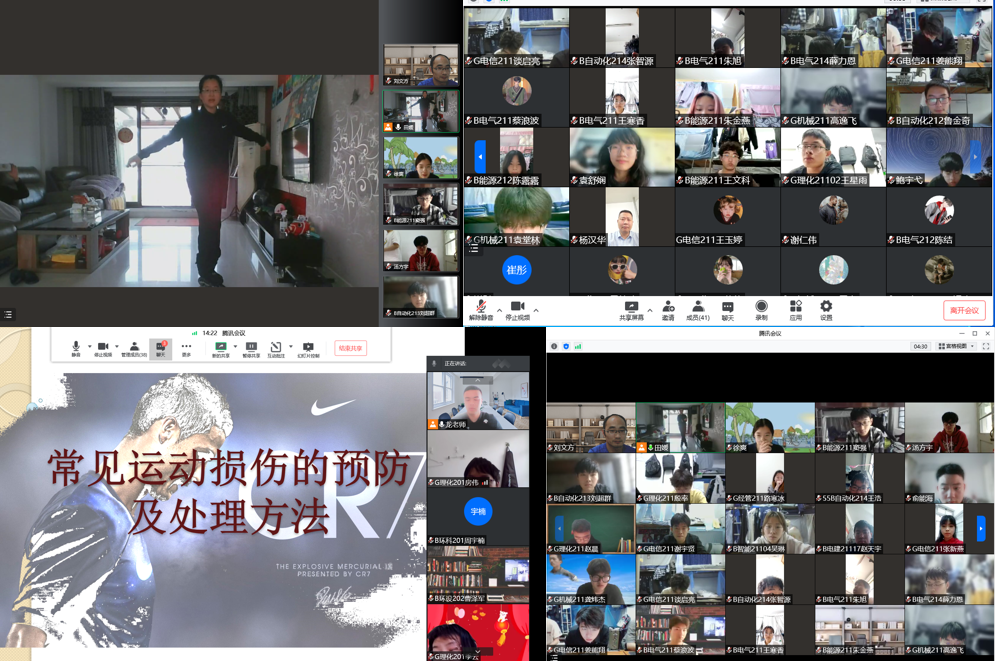
Task: Toggle 停止视频 in the top-right meeting toolbar
Action: (x=517, y=308)
